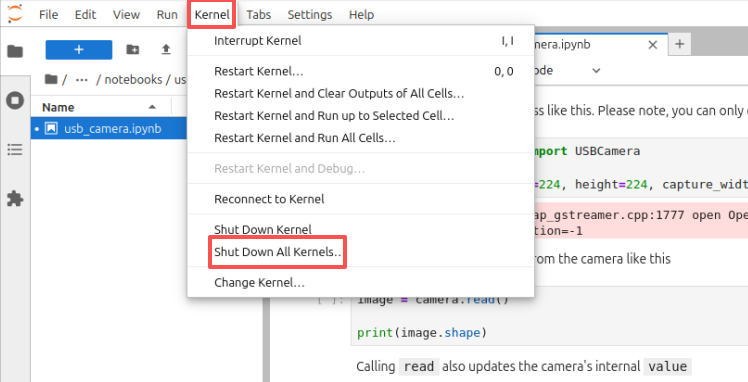Click the red gstreamer error output
The width and height of the screenshot is (748, 382).
[641, 223]
